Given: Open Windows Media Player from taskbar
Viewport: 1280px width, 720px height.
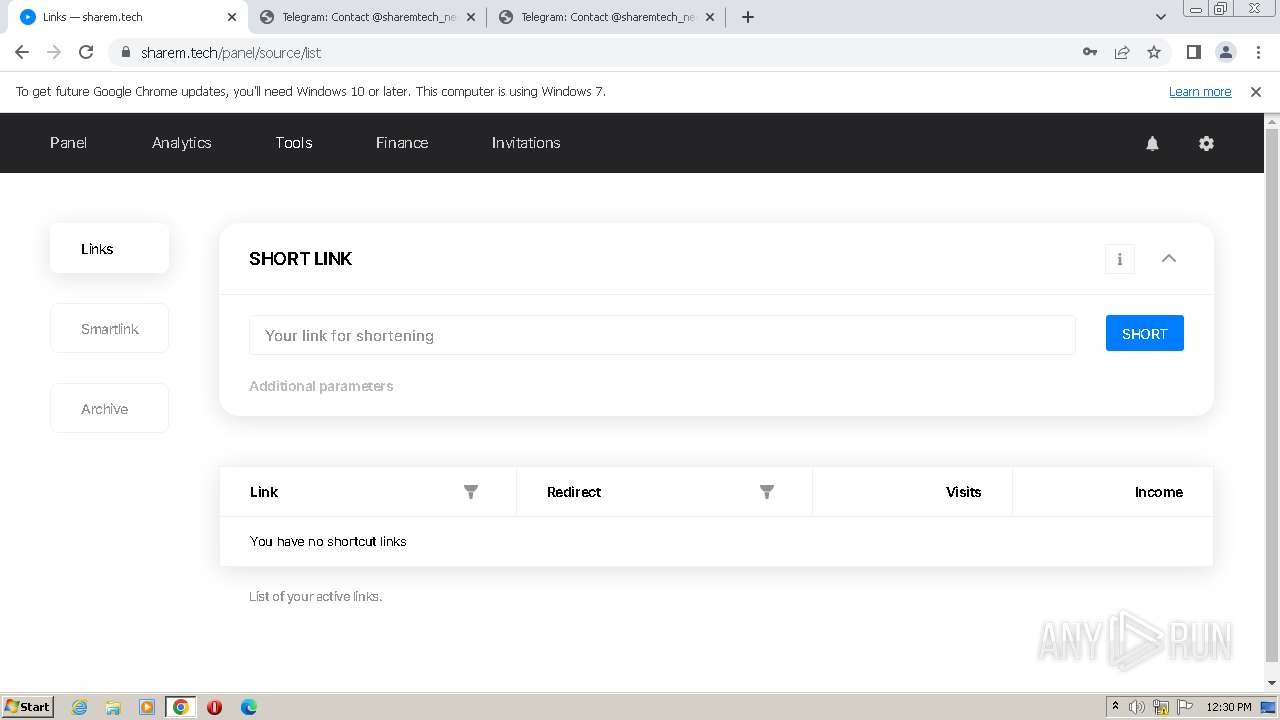Looking at the screenshot, I should tap(147, 707).
